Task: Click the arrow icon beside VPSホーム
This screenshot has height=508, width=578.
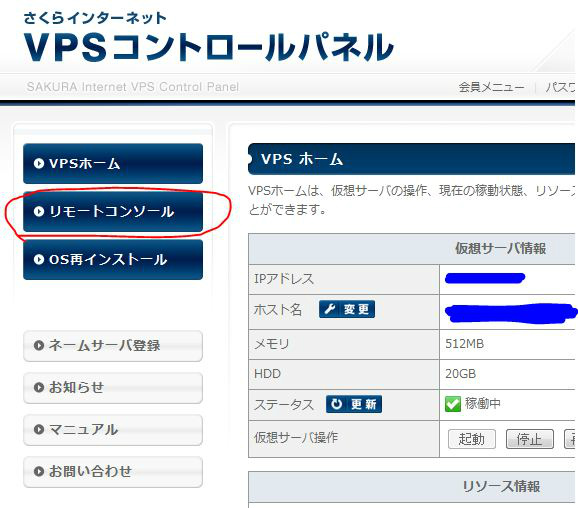Action: 39,163
